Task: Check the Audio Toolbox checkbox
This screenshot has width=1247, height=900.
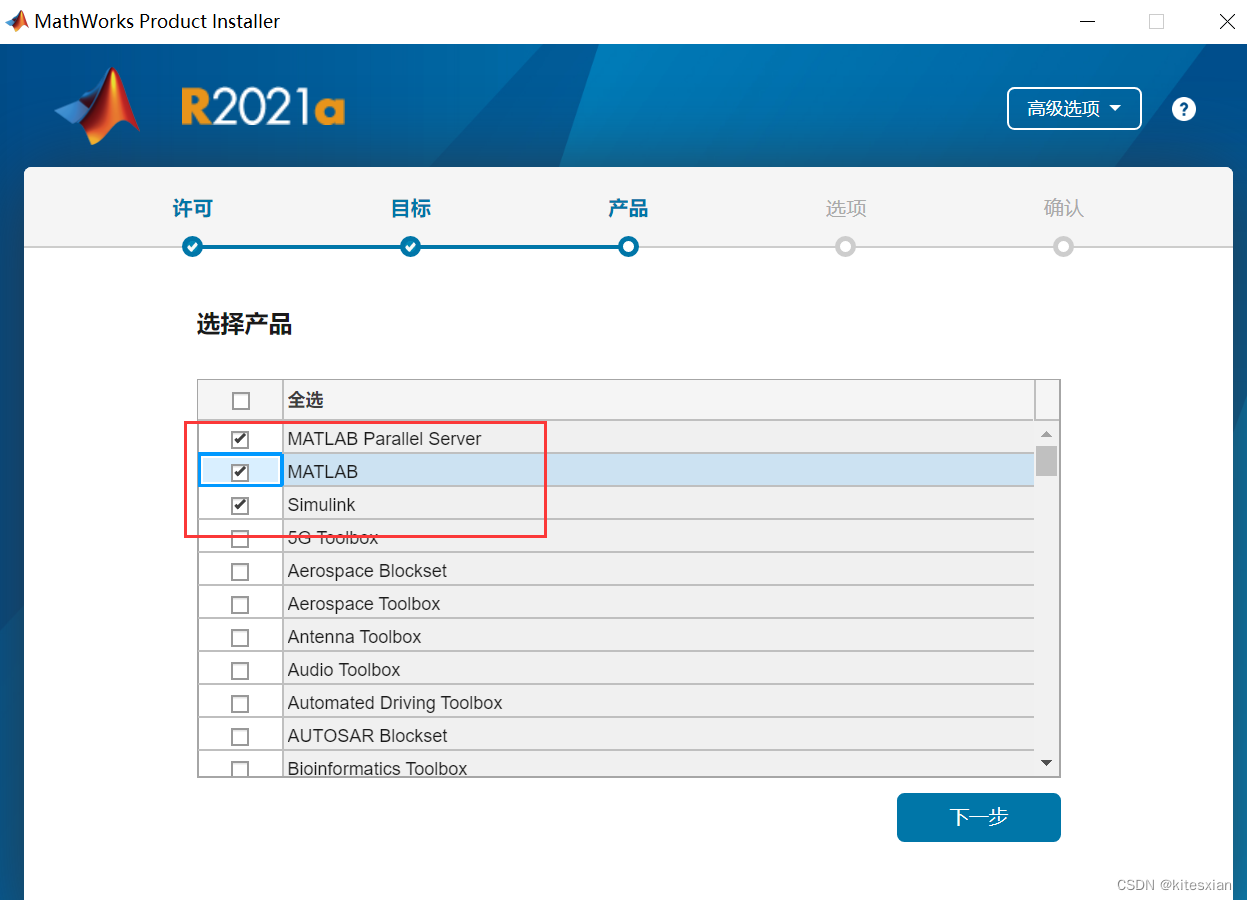Action: (240, 671)
